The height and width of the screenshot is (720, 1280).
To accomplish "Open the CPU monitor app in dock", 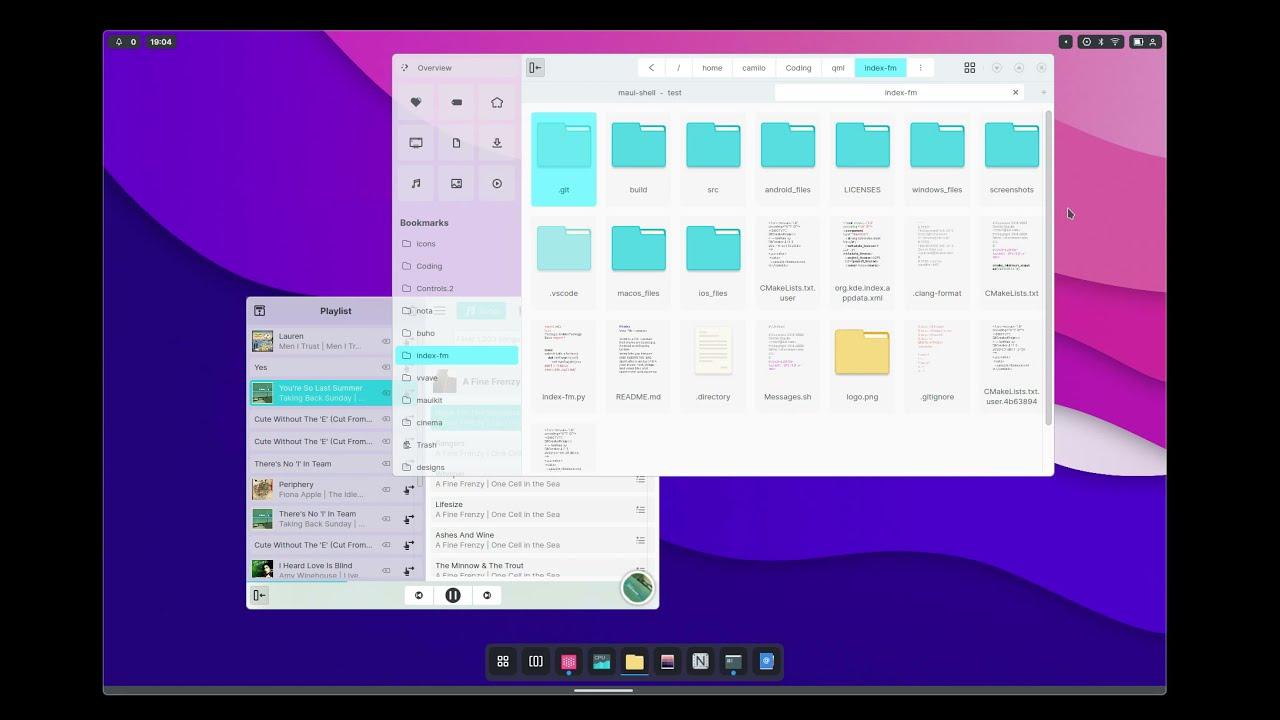I will 601,661.
